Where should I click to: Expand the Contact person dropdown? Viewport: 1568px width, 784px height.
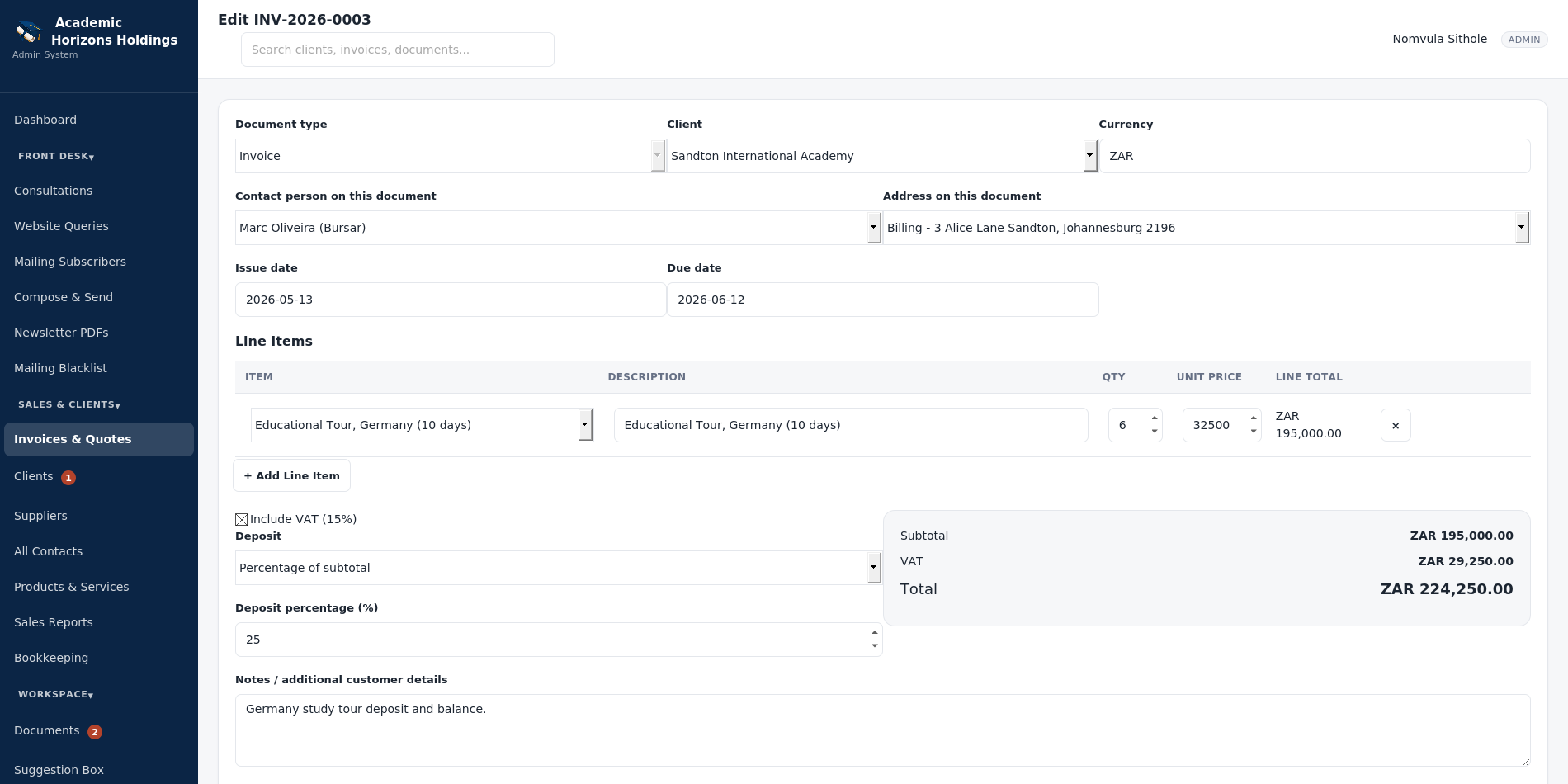(x=559, y=228)
